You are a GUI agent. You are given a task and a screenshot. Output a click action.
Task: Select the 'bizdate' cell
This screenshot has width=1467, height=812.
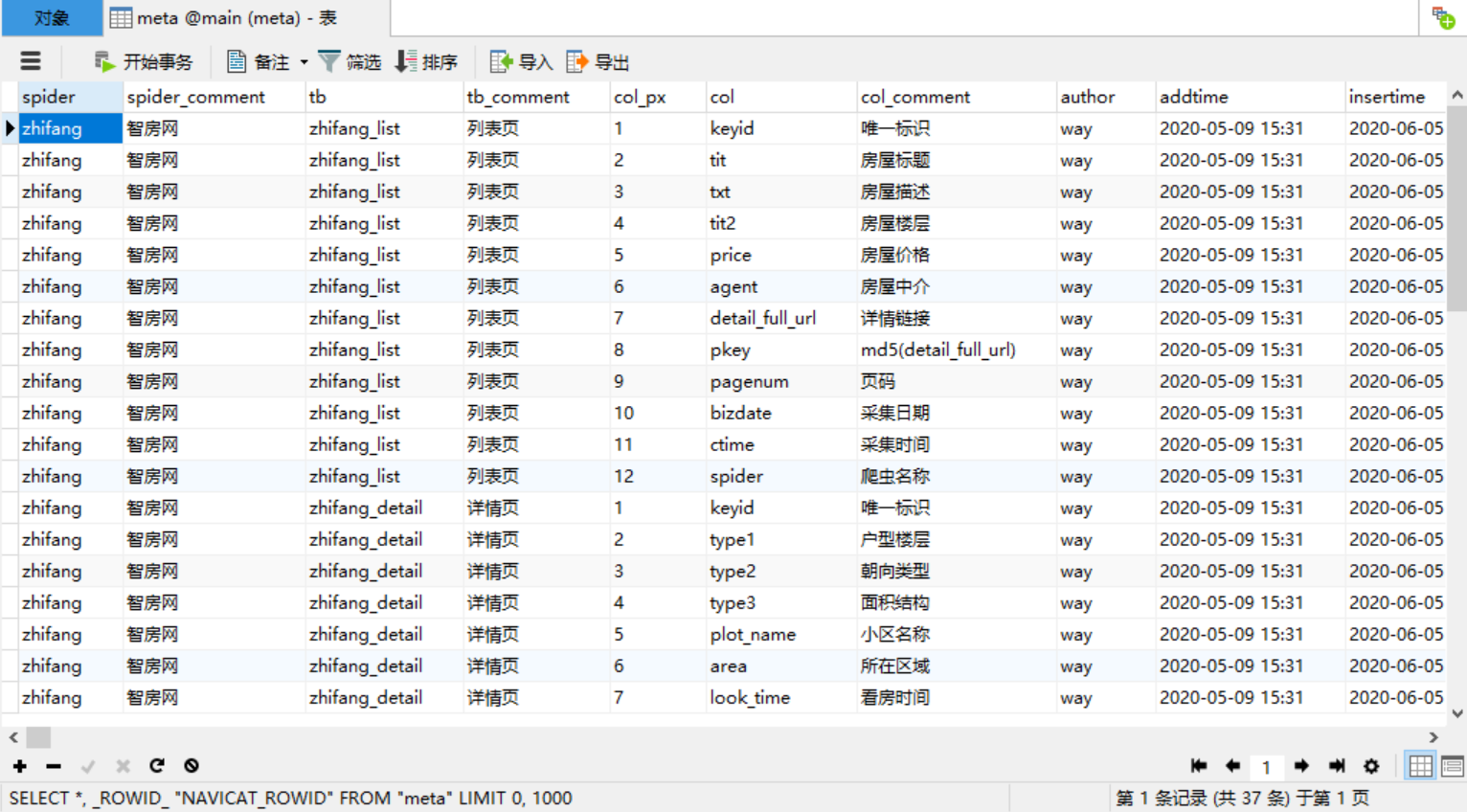point(781,413)
